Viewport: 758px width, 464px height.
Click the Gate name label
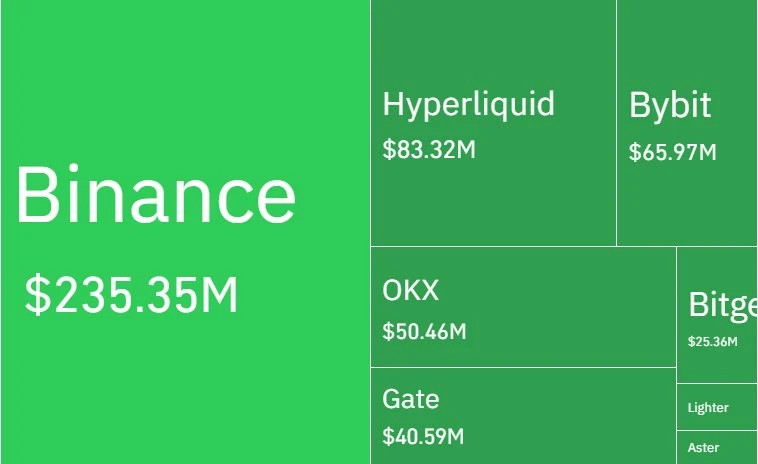(411, 399)
